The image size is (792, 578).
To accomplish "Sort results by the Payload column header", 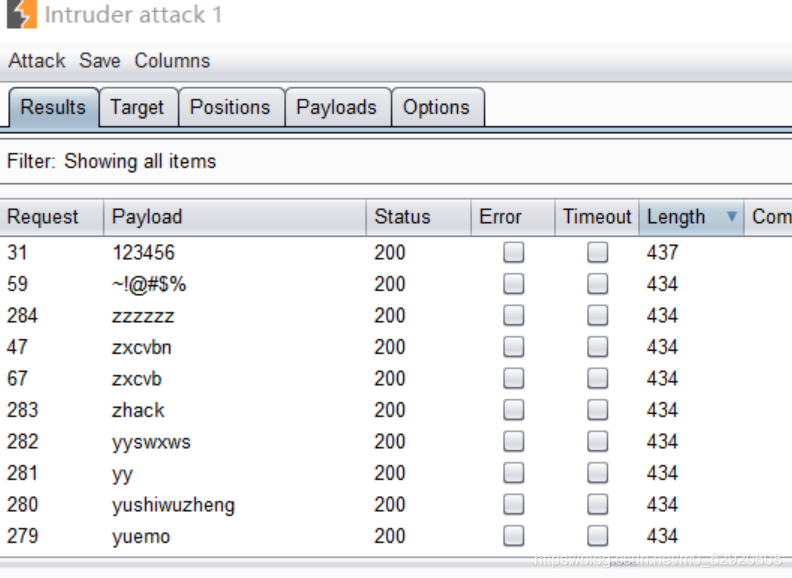I will [x=234, y=217].
